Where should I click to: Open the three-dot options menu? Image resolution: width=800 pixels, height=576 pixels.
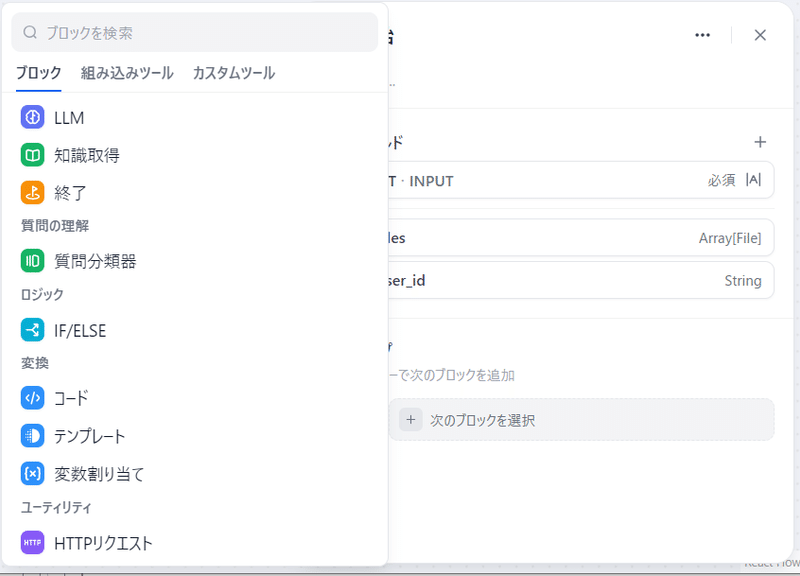click(x=702, y=35)
